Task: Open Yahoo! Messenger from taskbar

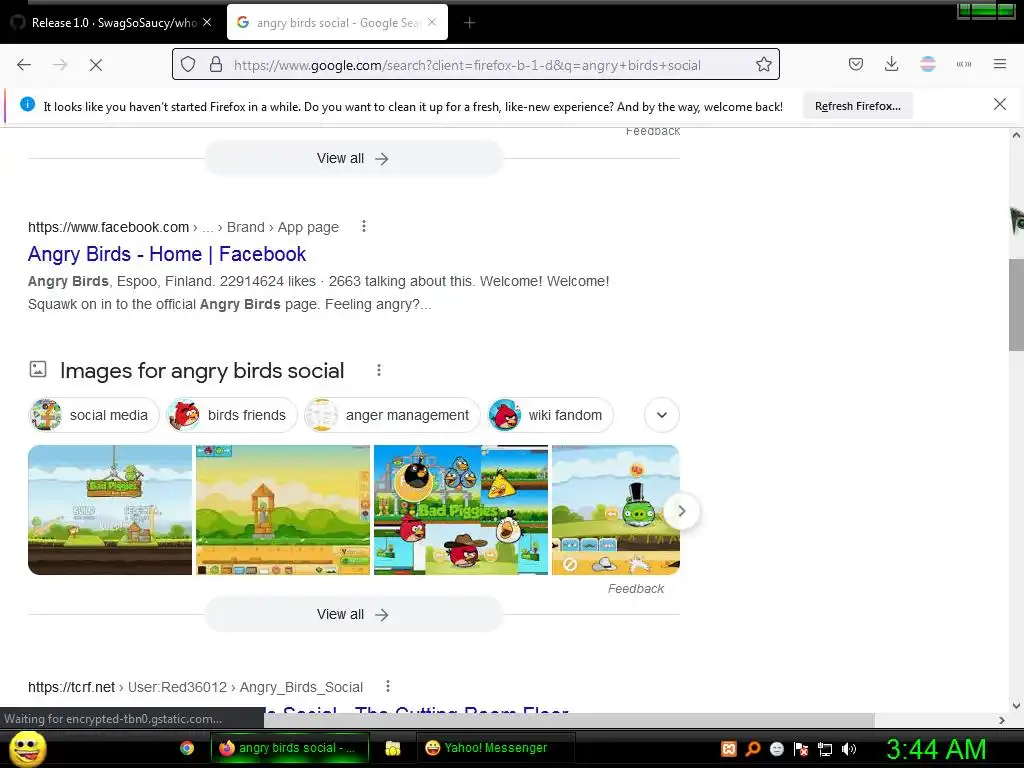Action: point(495,748)
